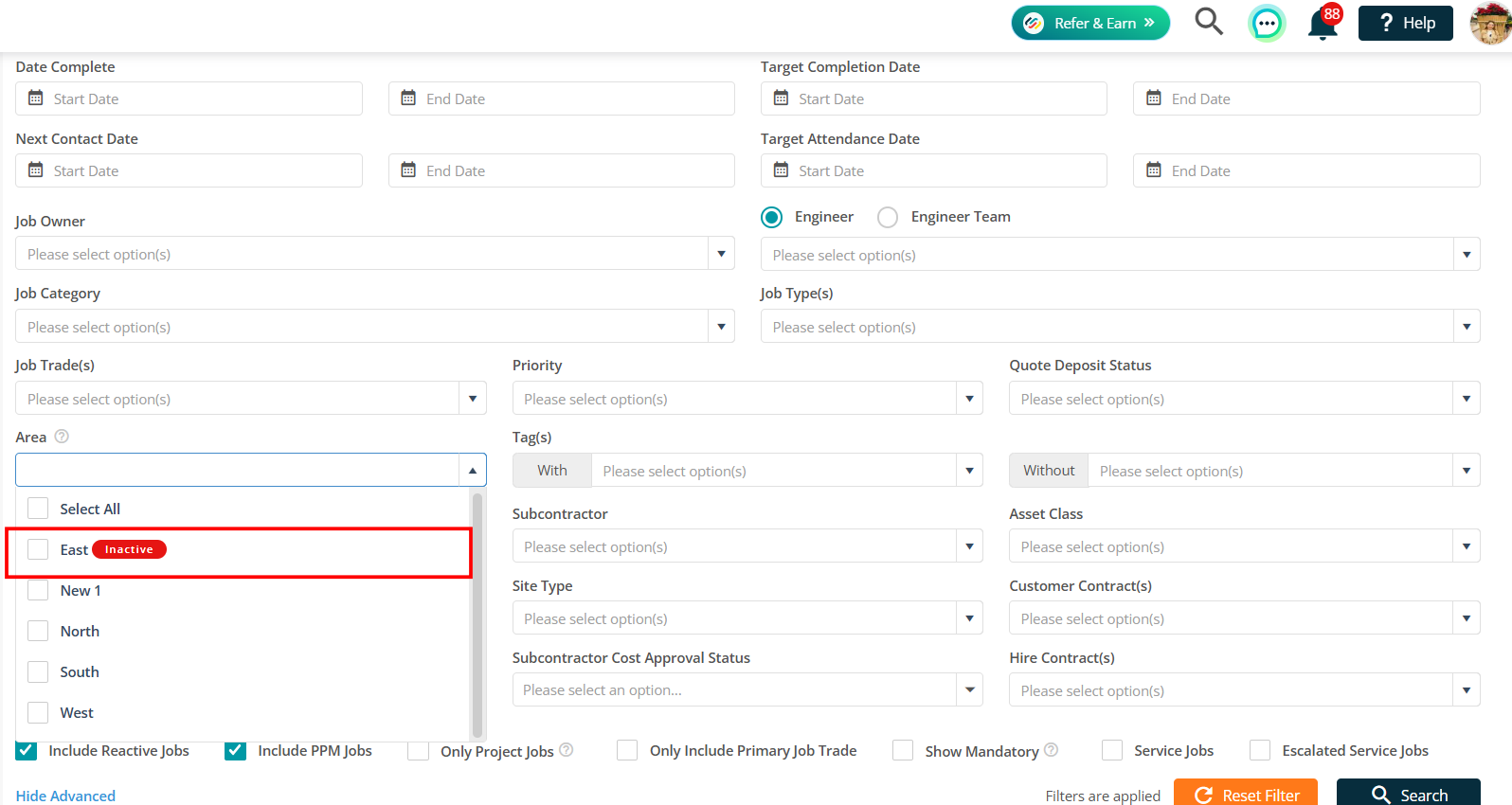This screenshot has width=1512, height=805.
Task: Click the Hide Advanced link
Action: point(65,796)
